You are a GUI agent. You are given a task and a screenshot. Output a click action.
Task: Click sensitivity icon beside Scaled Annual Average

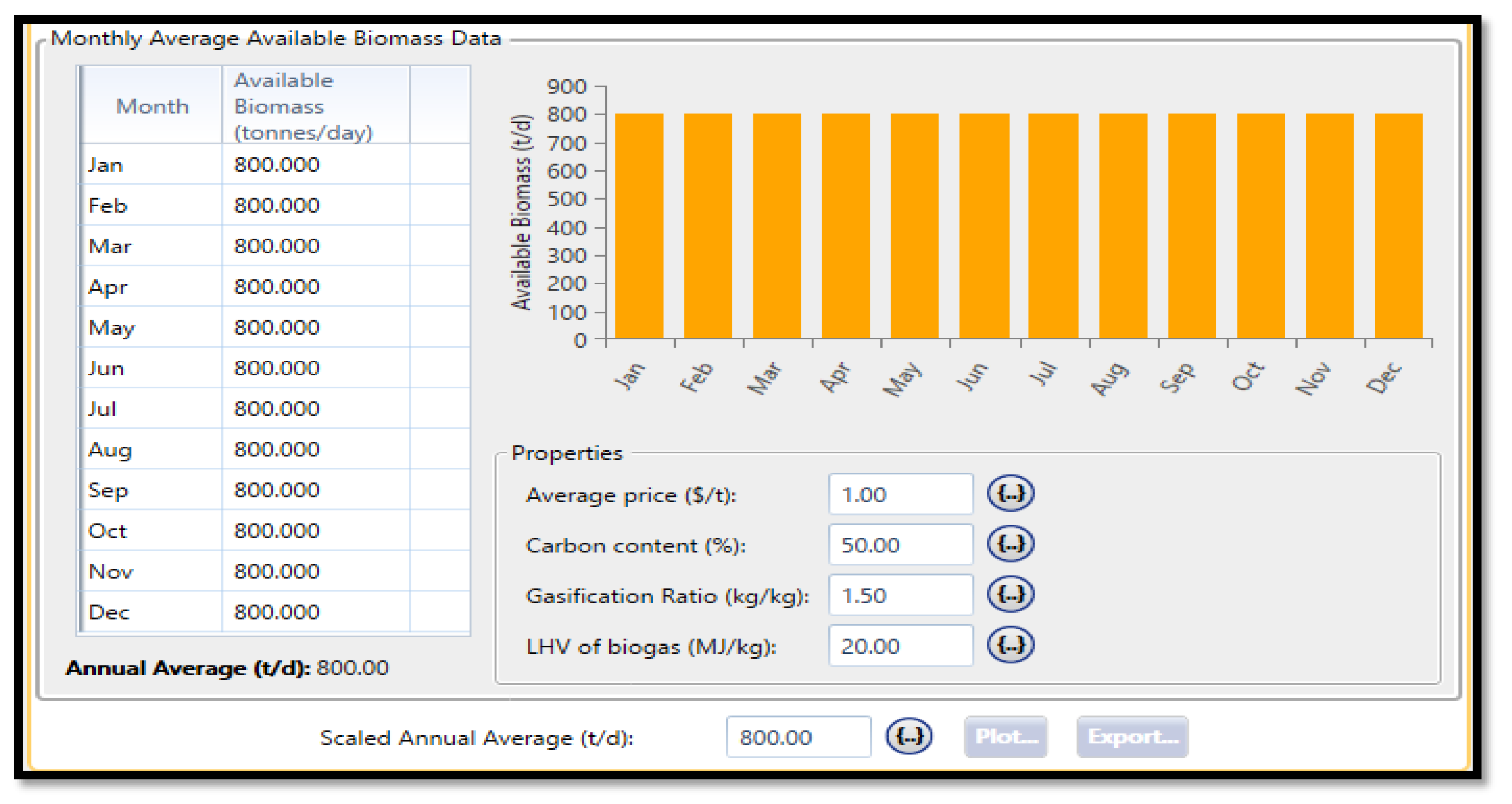(909, 736)
